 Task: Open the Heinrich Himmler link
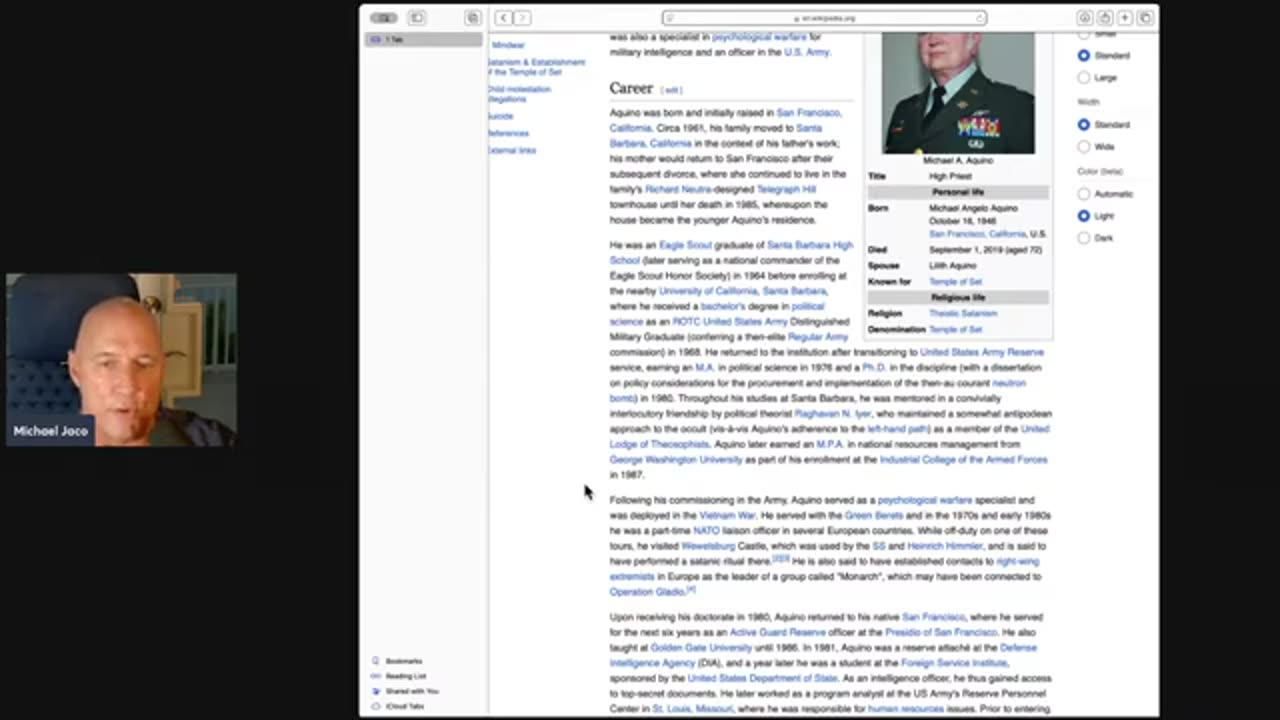point(945,546)
